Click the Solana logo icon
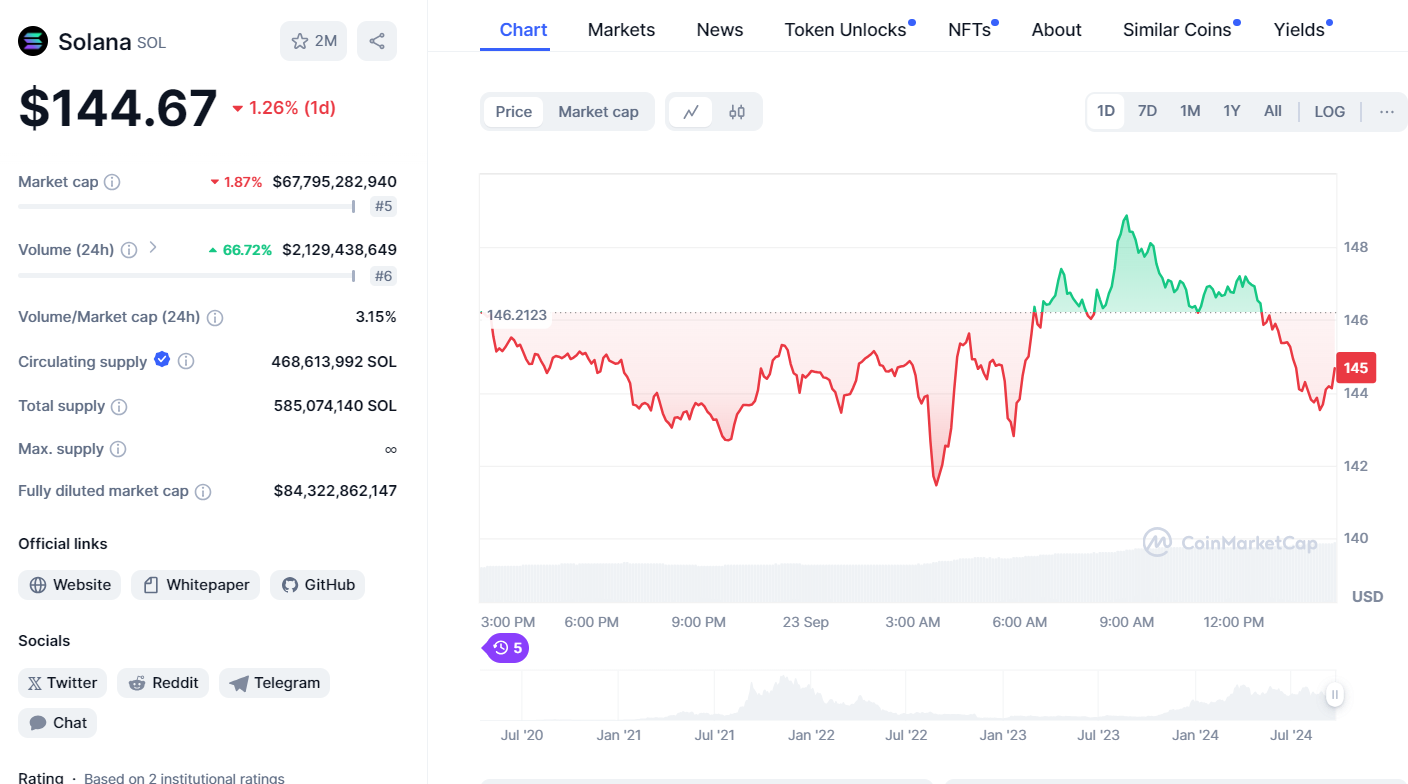This screenshot has width=1408, height=784. point(33,41)
